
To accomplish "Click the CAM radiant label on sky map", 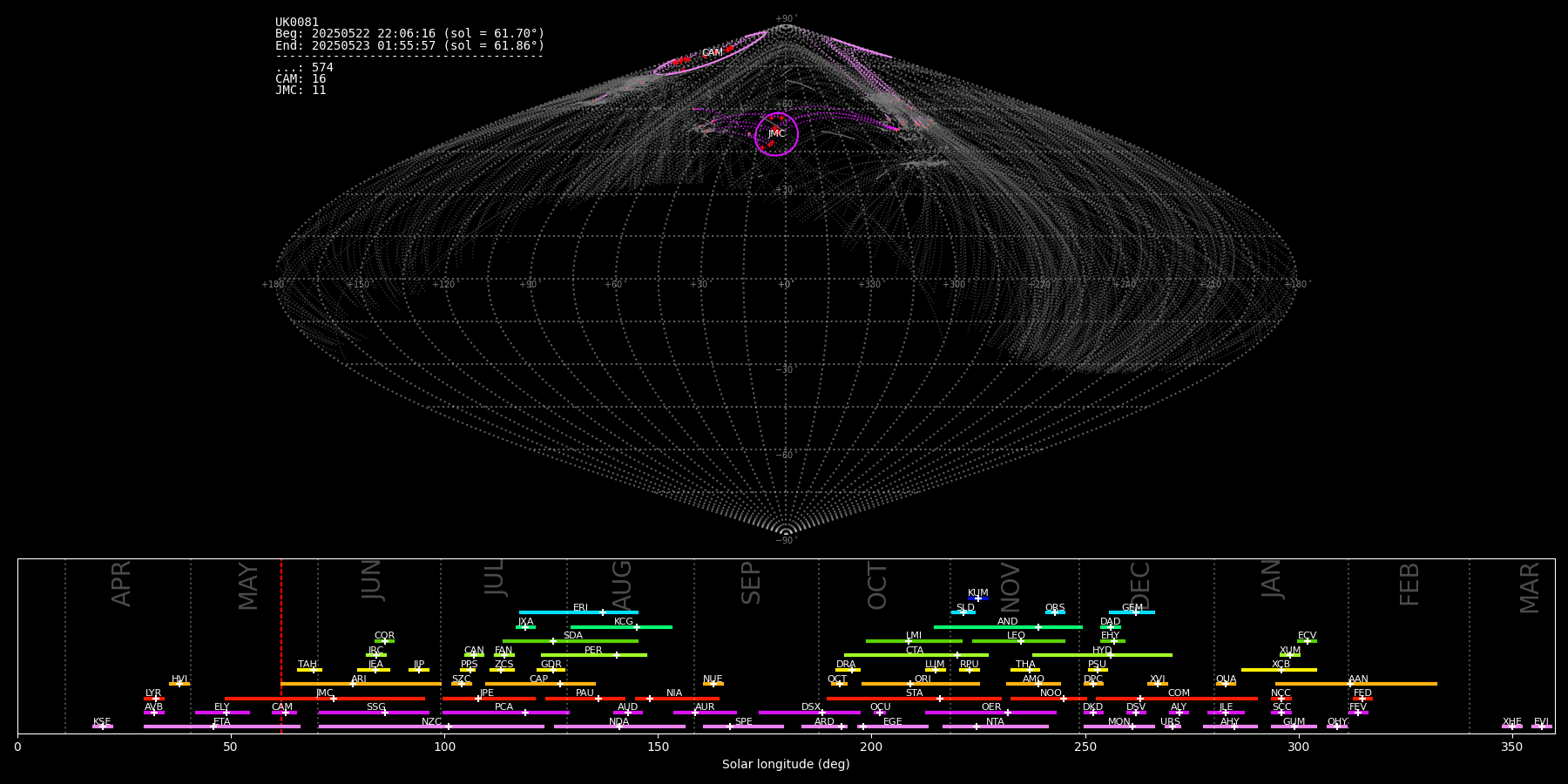I will tap(712, 53).
